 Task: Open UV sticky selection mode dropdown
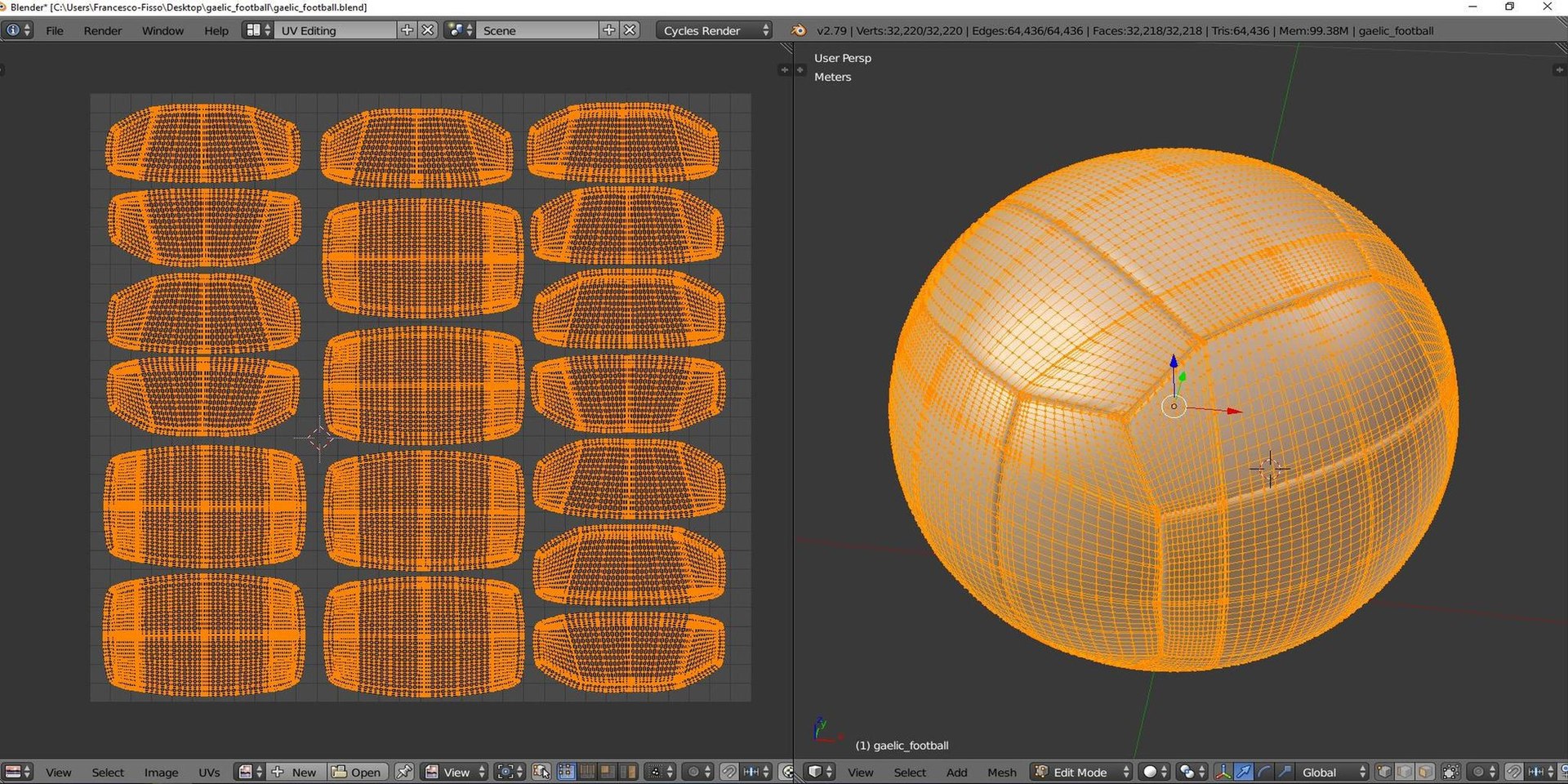click(660, 772)
